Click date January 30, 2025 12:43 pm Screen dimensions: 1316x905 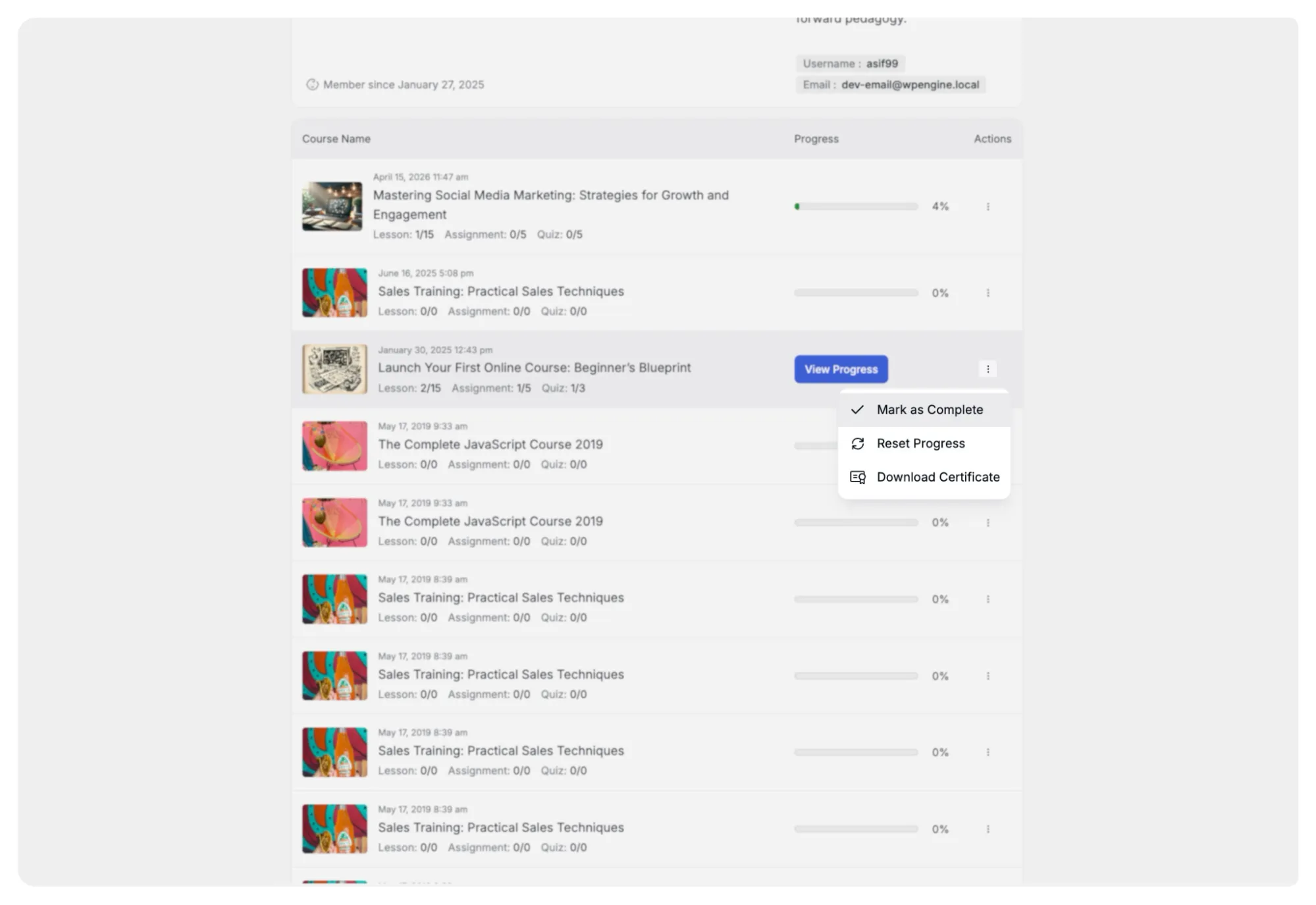[435, 350]
